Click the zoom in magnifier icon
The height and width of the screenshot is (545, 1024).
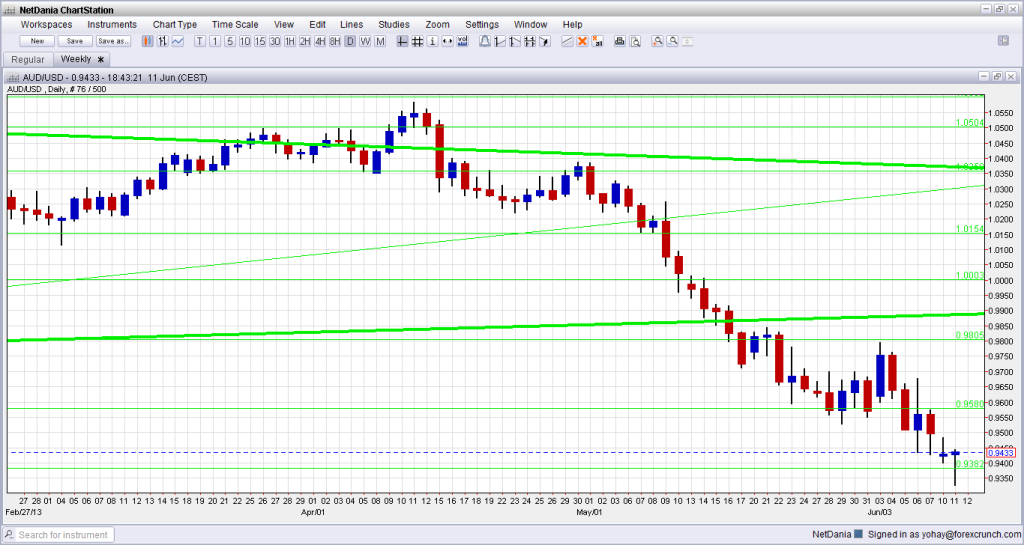tap(657, 41)
